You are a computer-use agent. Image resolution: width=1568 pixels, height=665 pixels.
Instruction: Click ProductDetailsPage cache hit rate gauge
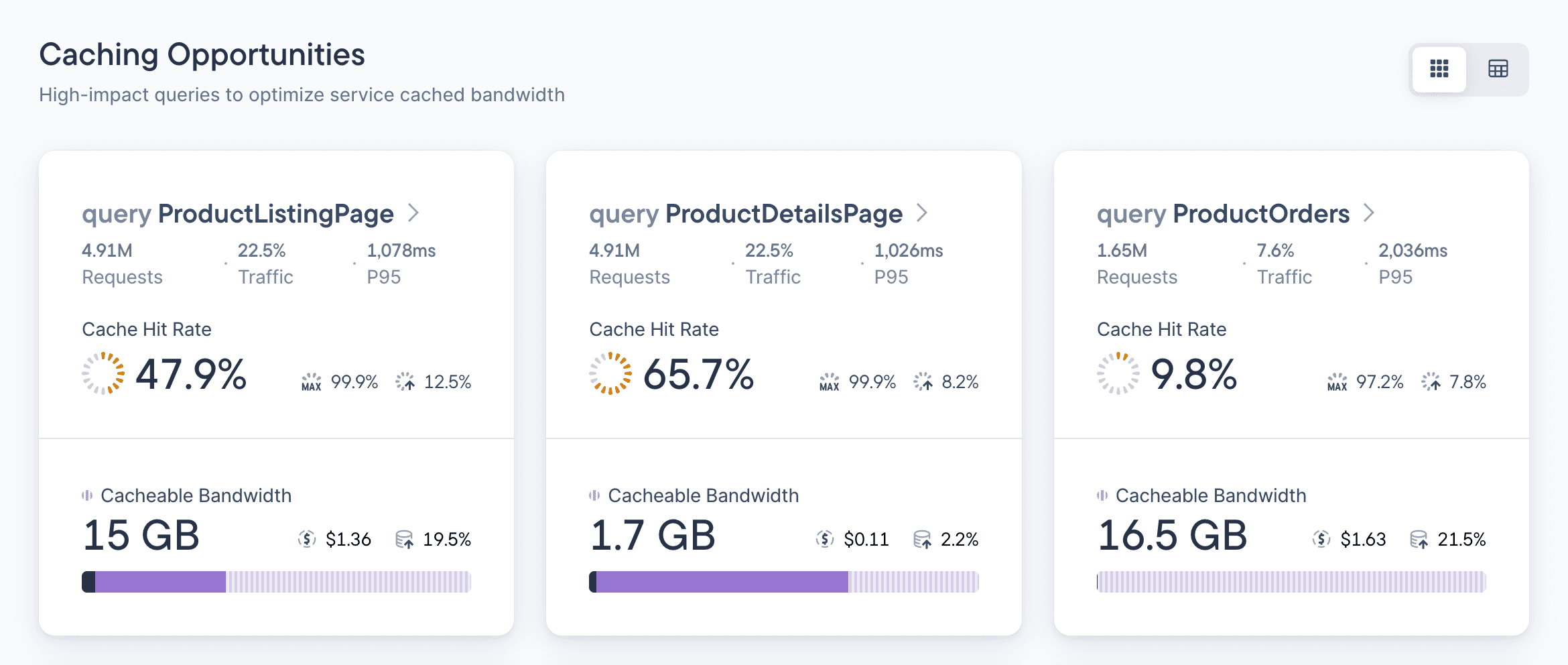610,373
